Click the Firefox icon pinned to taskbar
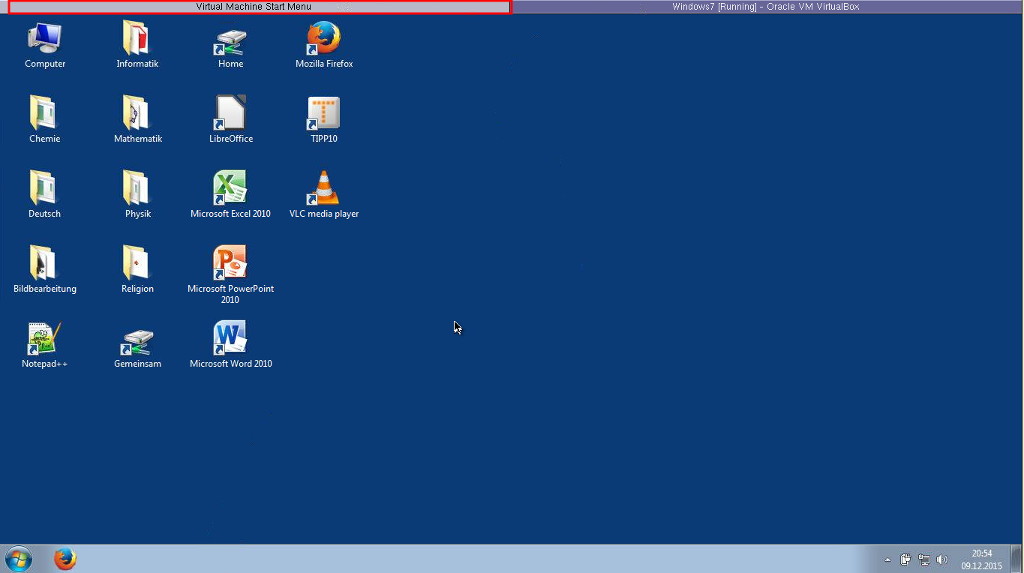 65,559
